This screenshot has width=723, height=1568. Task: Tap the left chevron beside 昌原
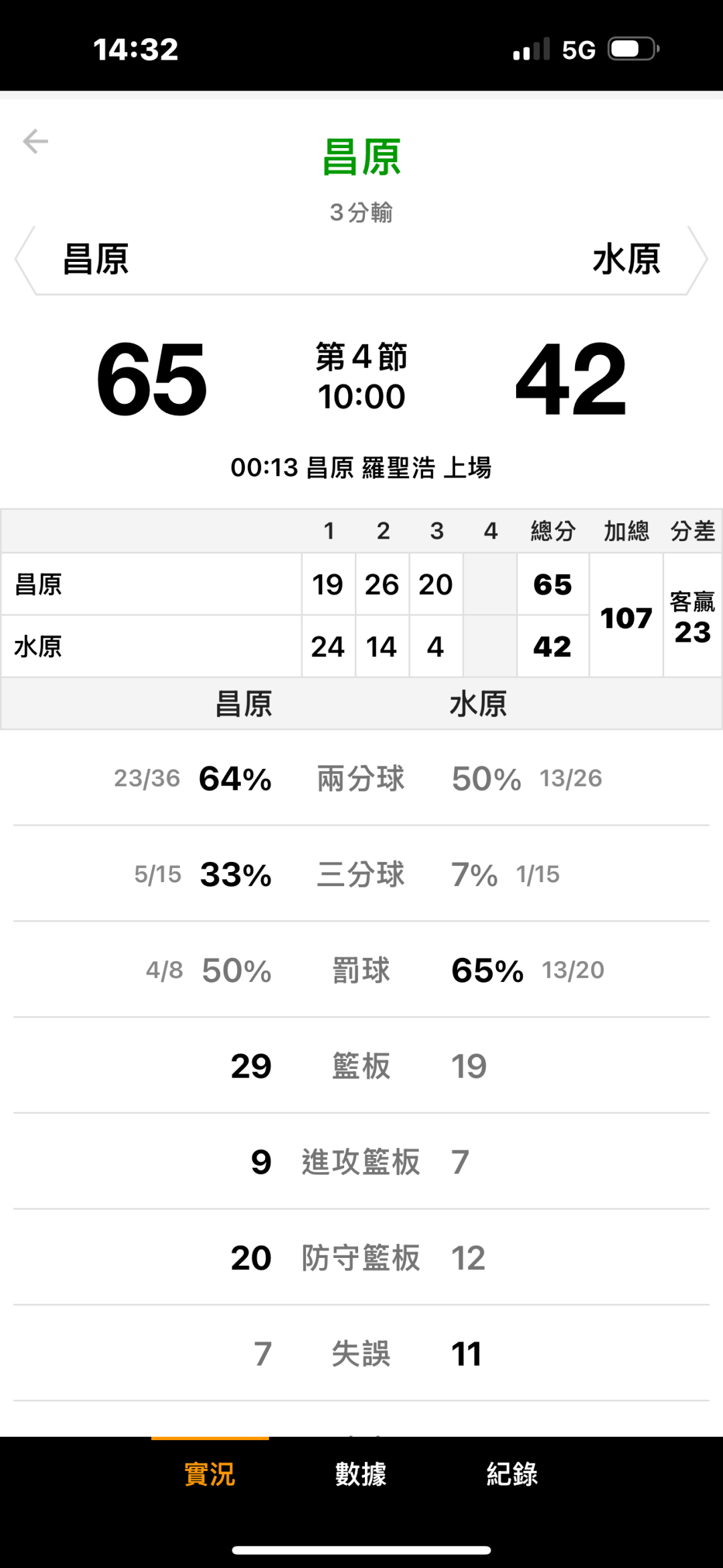click(25, 260)
